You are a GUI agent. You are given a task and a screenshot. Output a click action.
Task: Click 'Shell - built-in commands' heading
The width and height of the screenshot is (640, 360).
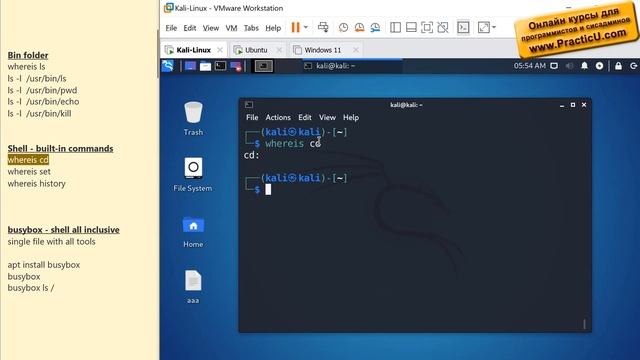[x=60, y=149]
